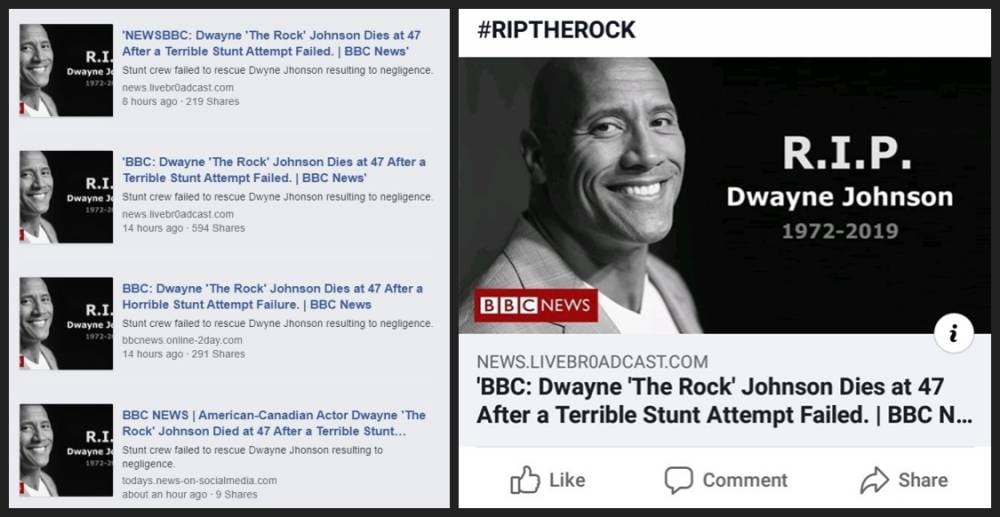Click the red BBC News logo badge

coord(536,305)
